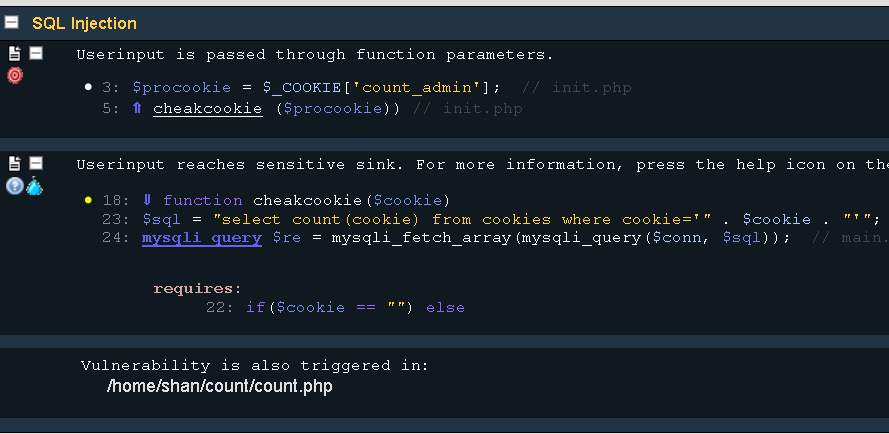The image size is (889, 434).
Task: Minimize the sensitive sink code block
Action: [x=36, y=163]
